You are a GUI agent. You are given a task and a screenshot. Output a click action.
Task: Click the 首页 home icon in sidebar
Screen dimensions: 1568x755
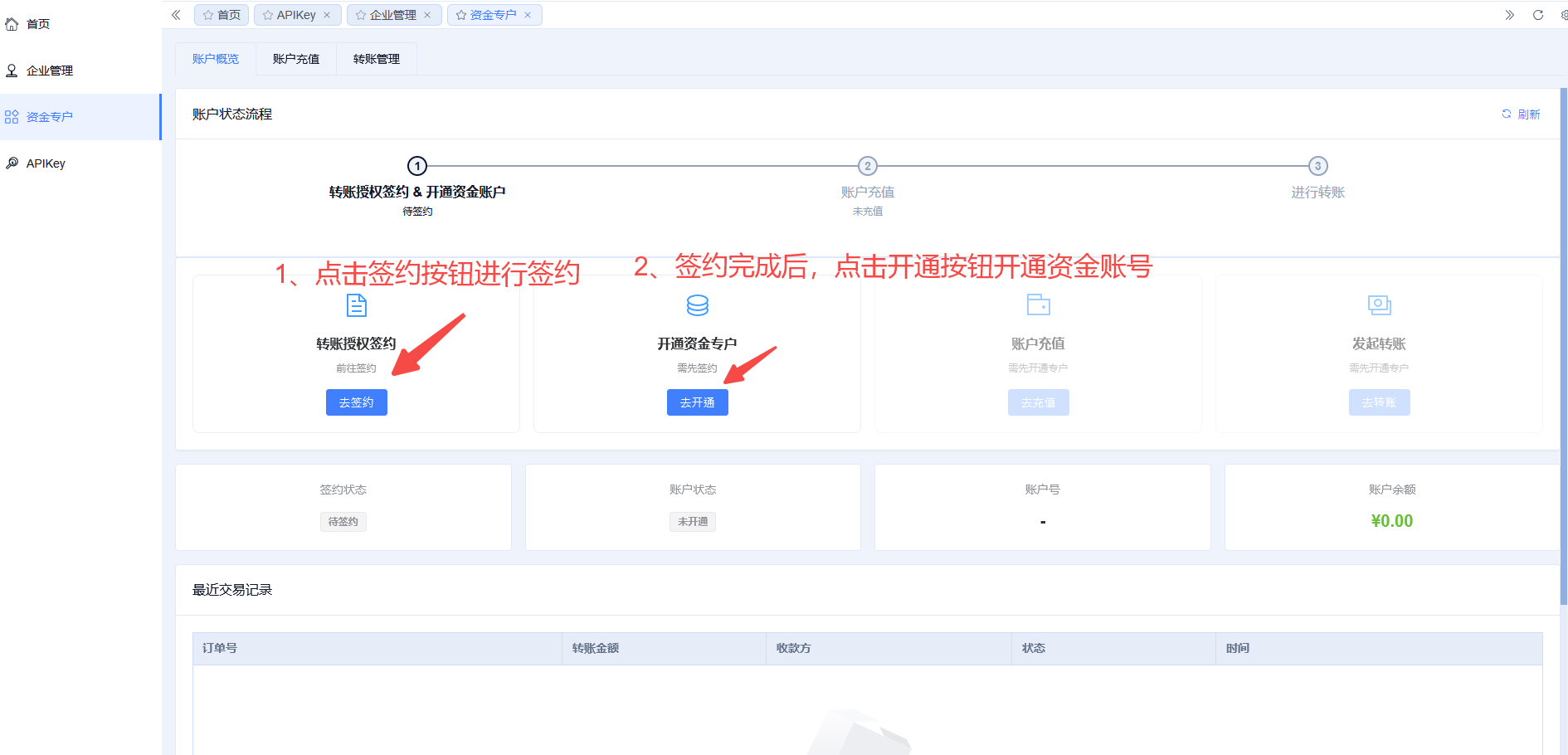[x=12, y=24]
